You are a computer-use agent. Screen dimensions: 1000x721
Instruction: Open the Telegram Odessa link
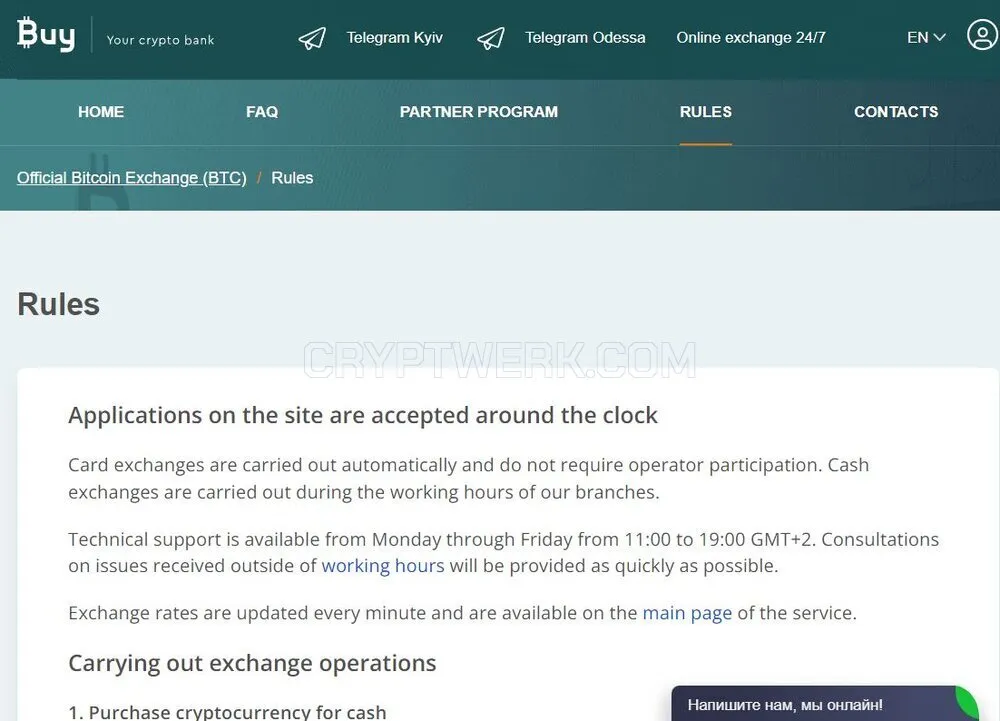point(585,38)
